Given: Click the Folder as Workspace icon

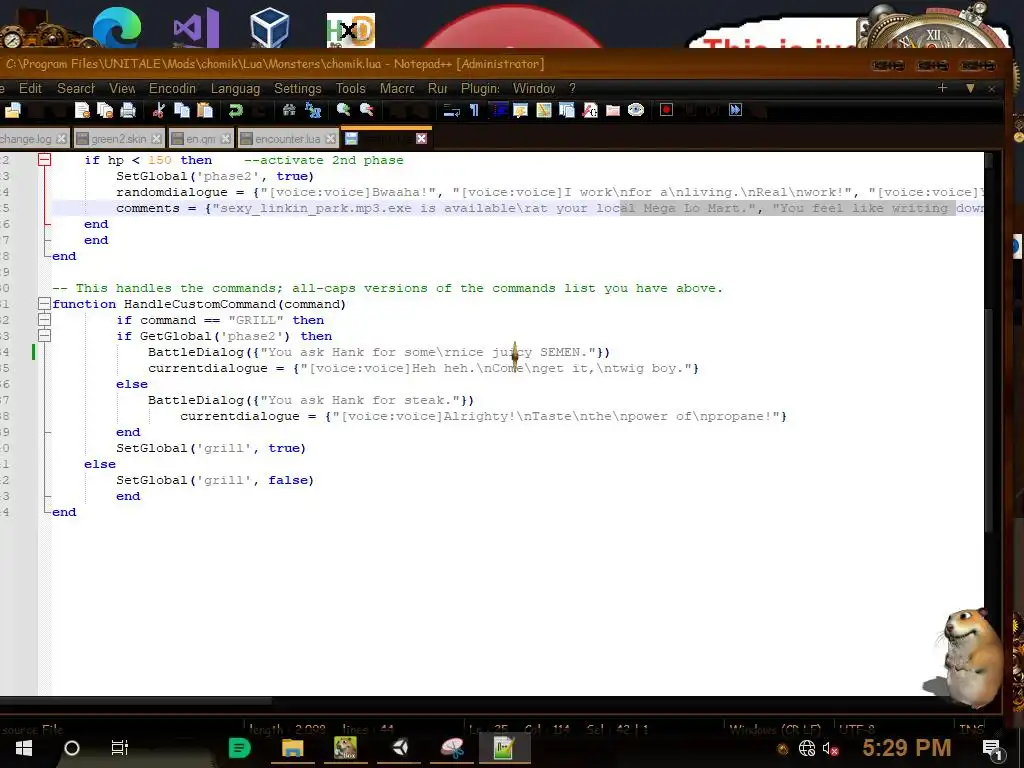Looking at the screenshot, I should click(613, 110).
